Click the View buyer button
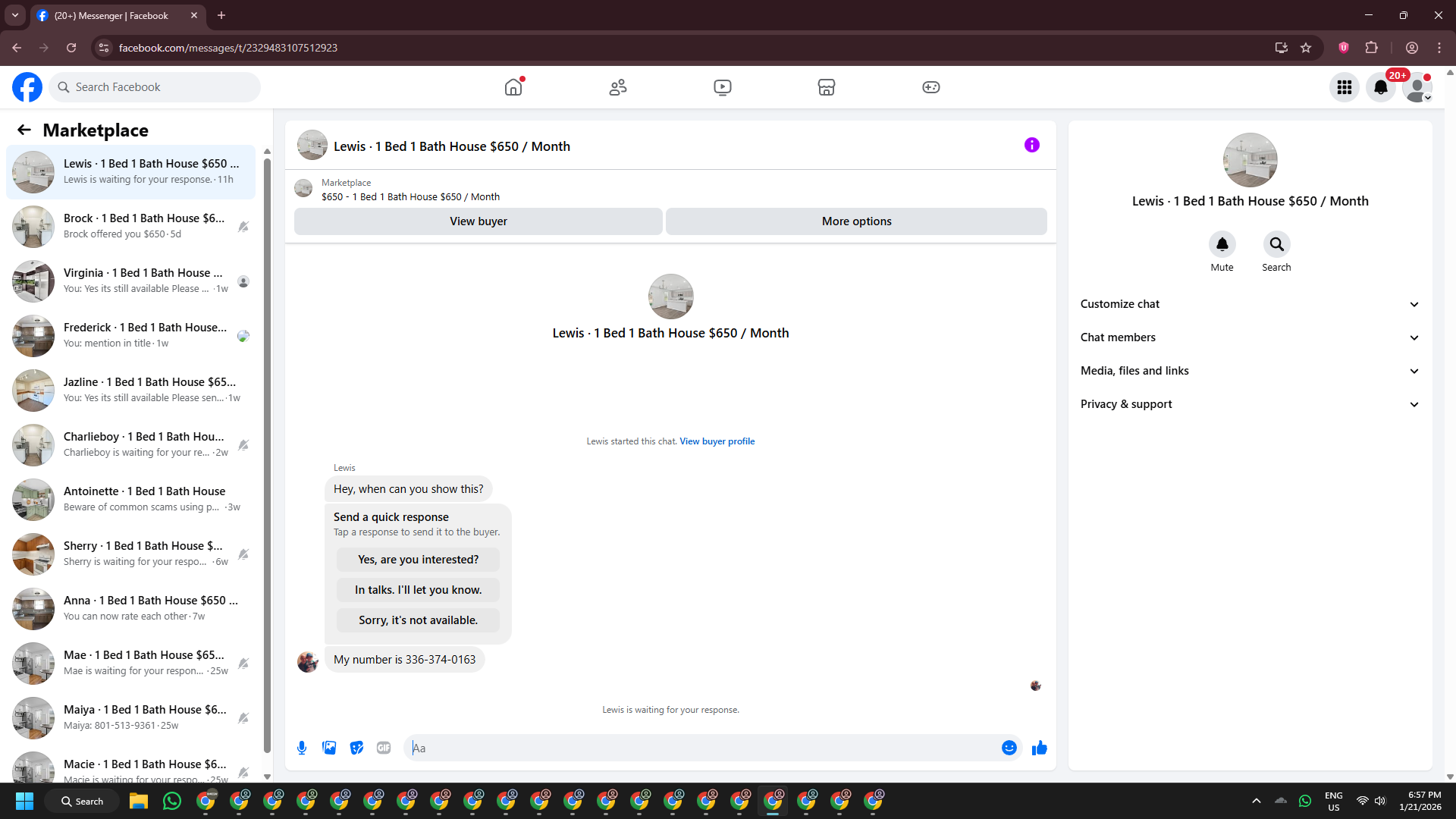Viewport: 1456px width, 819px height. click(x=478, y=221)
